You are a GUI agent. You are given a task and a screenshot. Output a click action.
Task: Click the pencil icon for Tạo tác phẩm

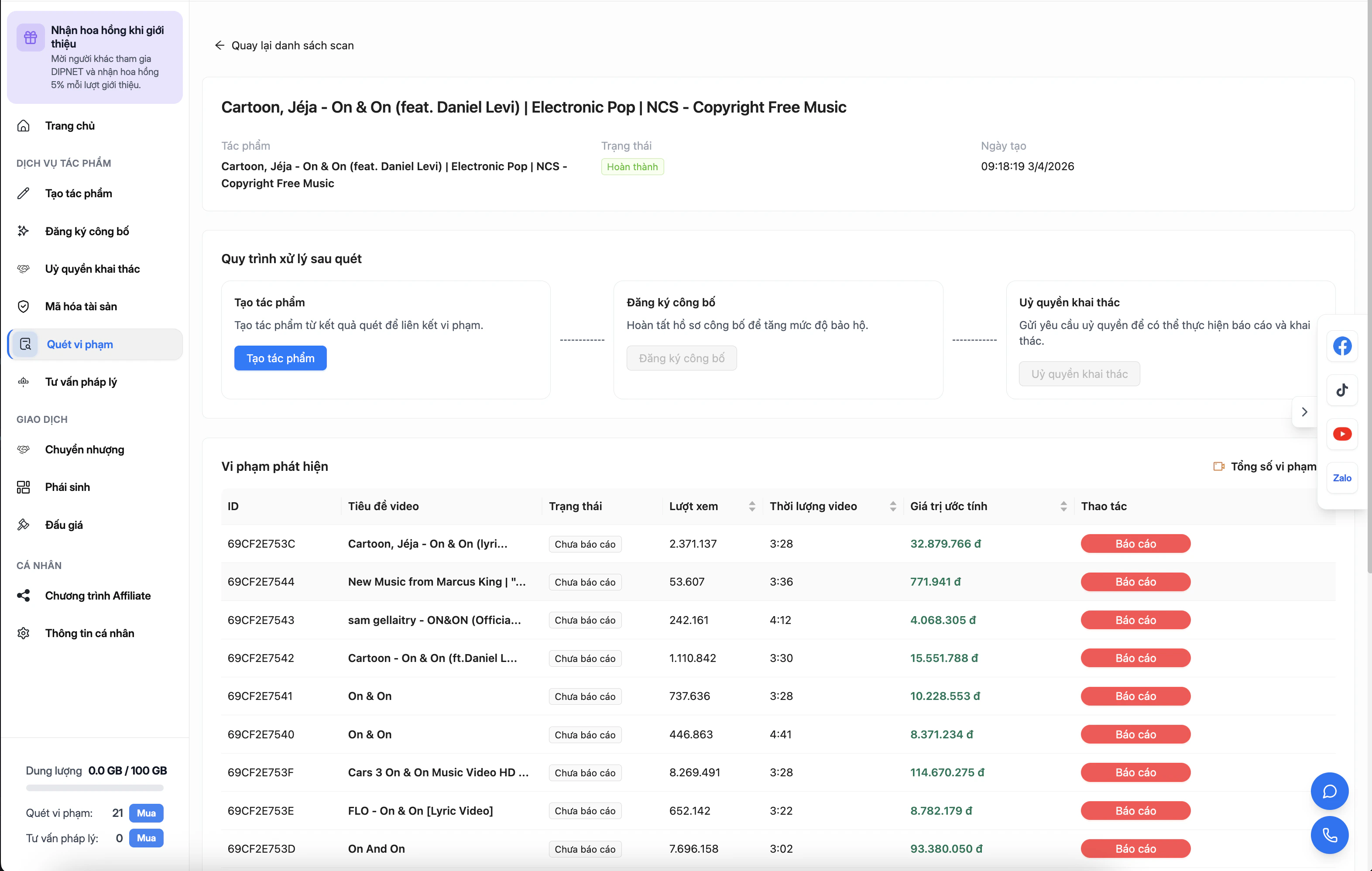24,194
